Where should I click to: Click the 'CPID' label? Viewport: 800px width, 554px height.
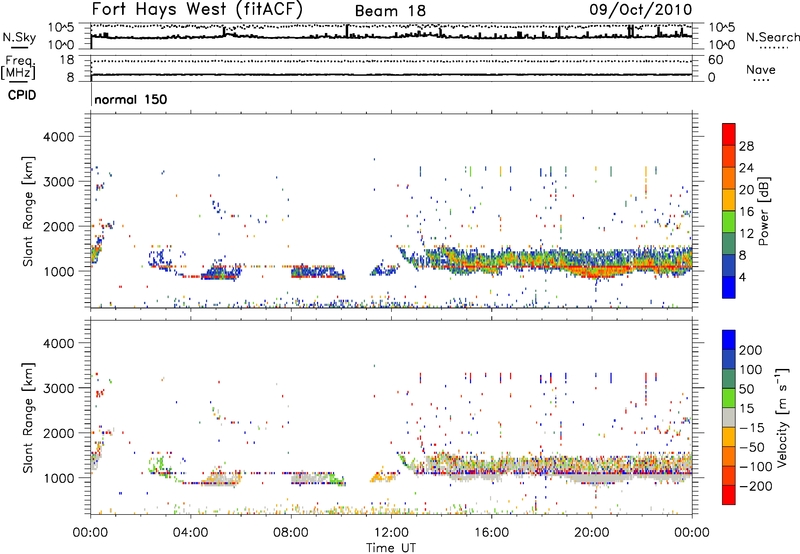pyautogui.click(x=22, y=95)
